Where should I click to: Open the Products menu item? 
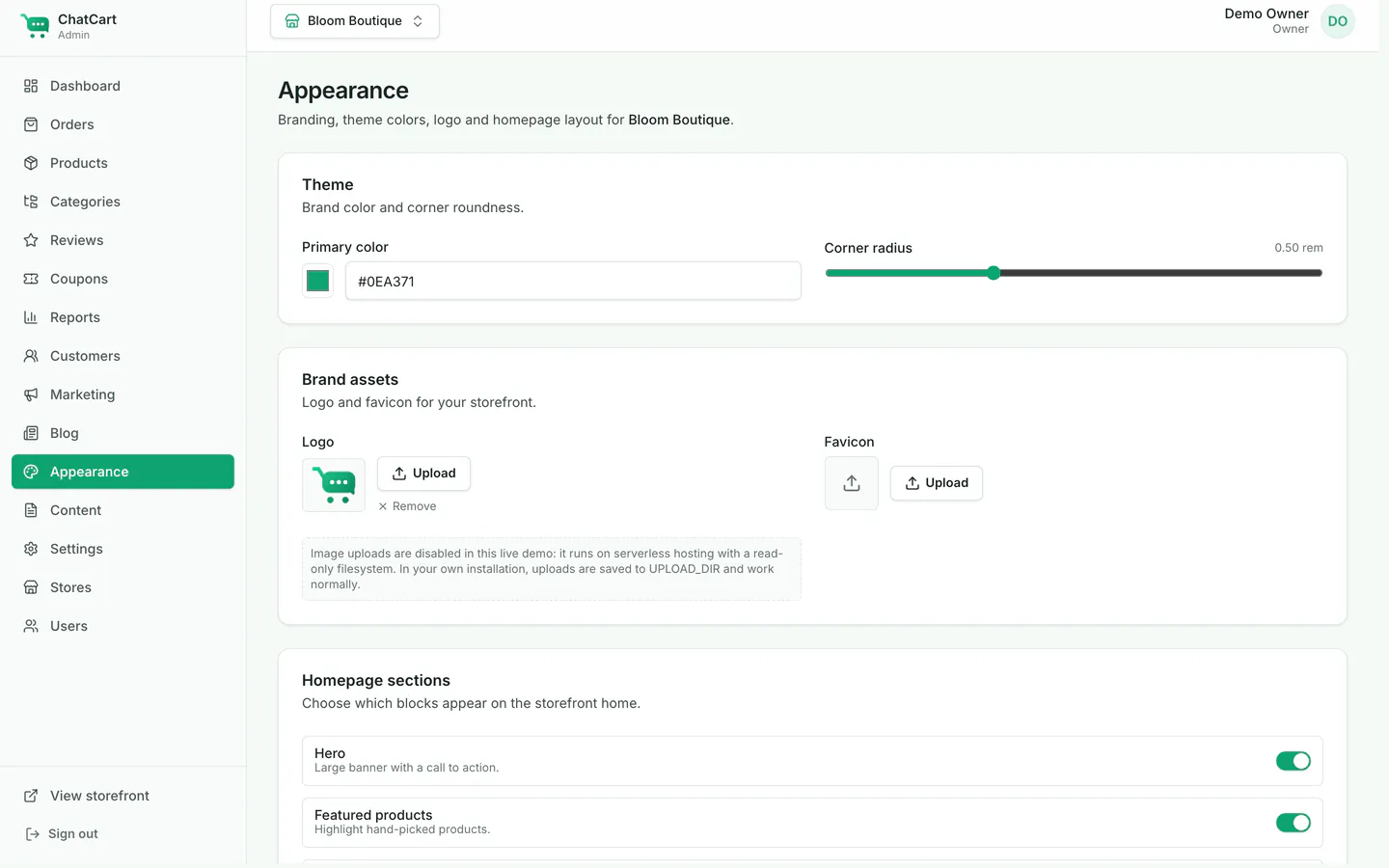coord(123,163)
